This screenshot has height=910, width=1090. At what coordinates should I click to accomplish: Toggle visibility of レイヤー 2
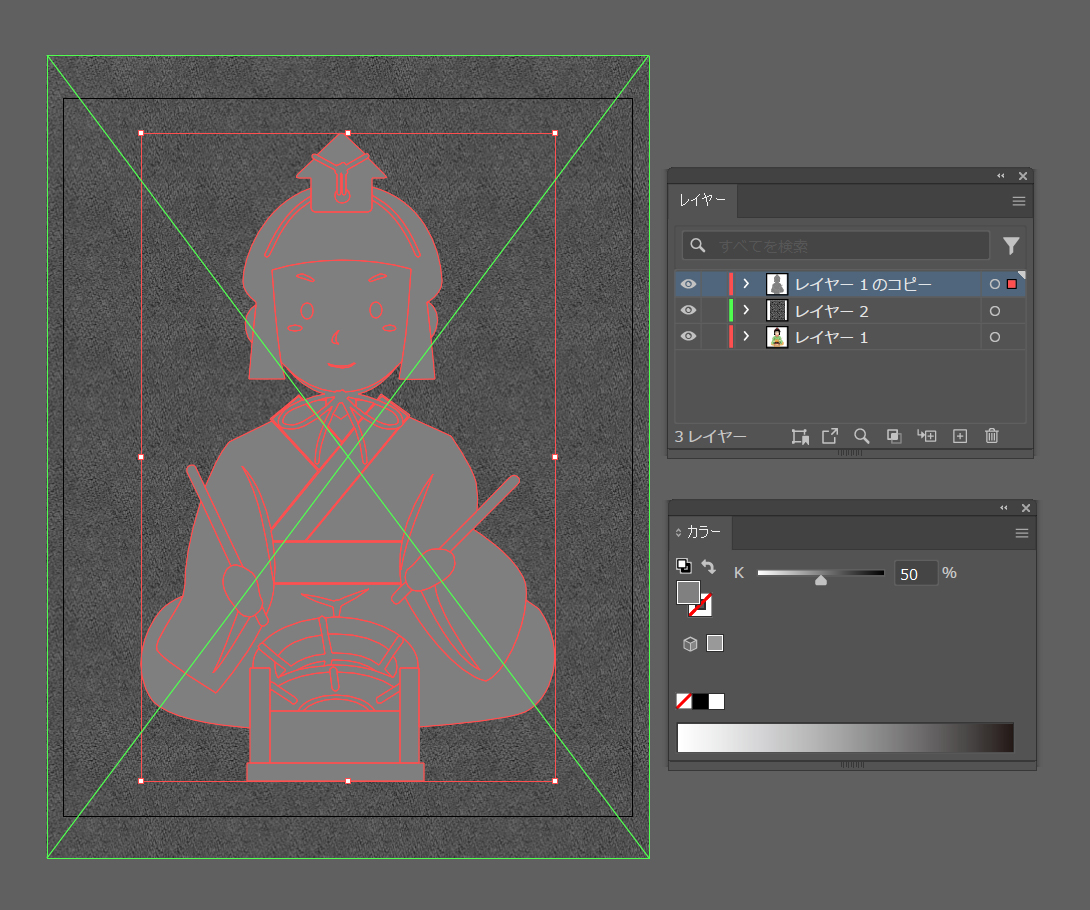688,311
